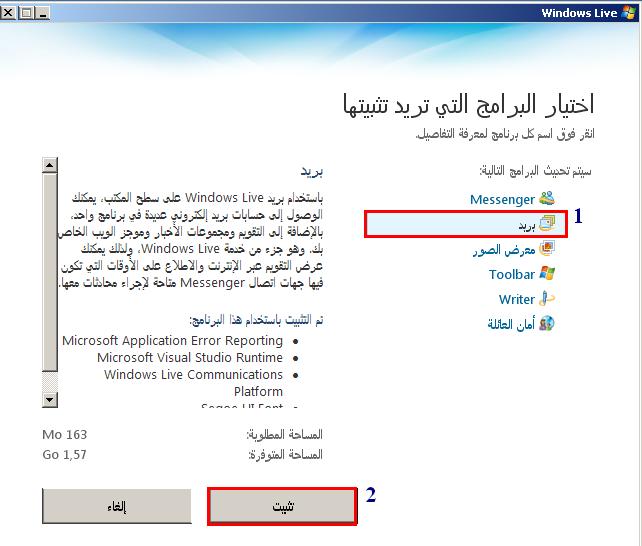Click the أمان العائلة family safety icon
Viewport: 642px width, 546px height.
tap(547, 324)
